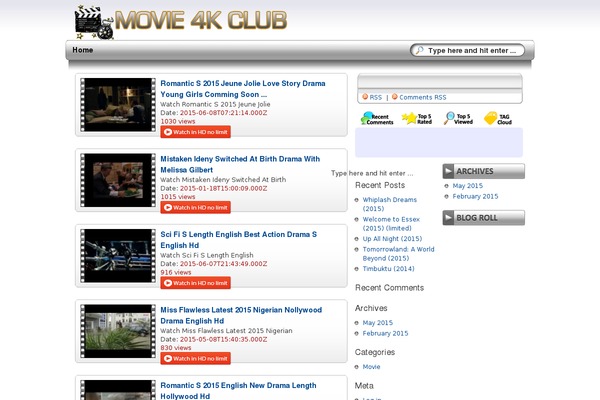Open May 2015 under ARCHIVES header box
This screenshot has width=600, height=400.
coord(468,186)
